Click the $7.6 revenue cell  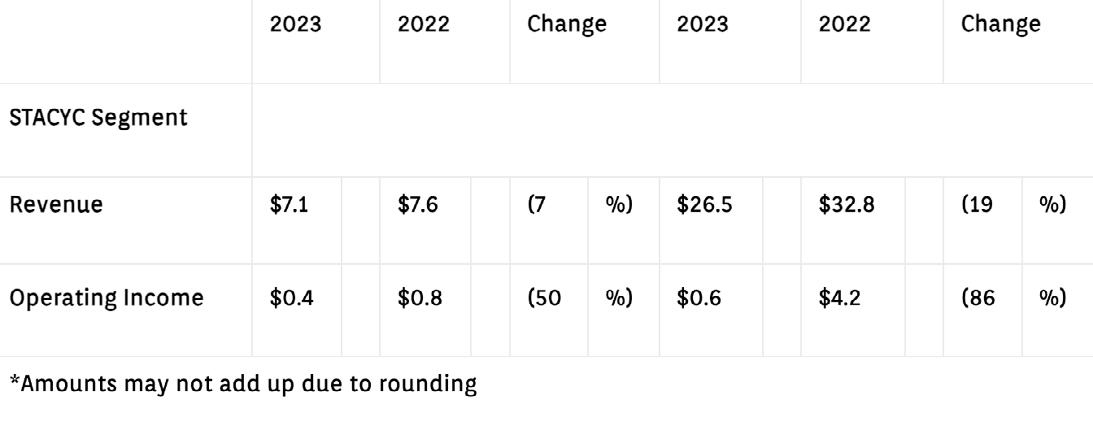tap(418, 206)
